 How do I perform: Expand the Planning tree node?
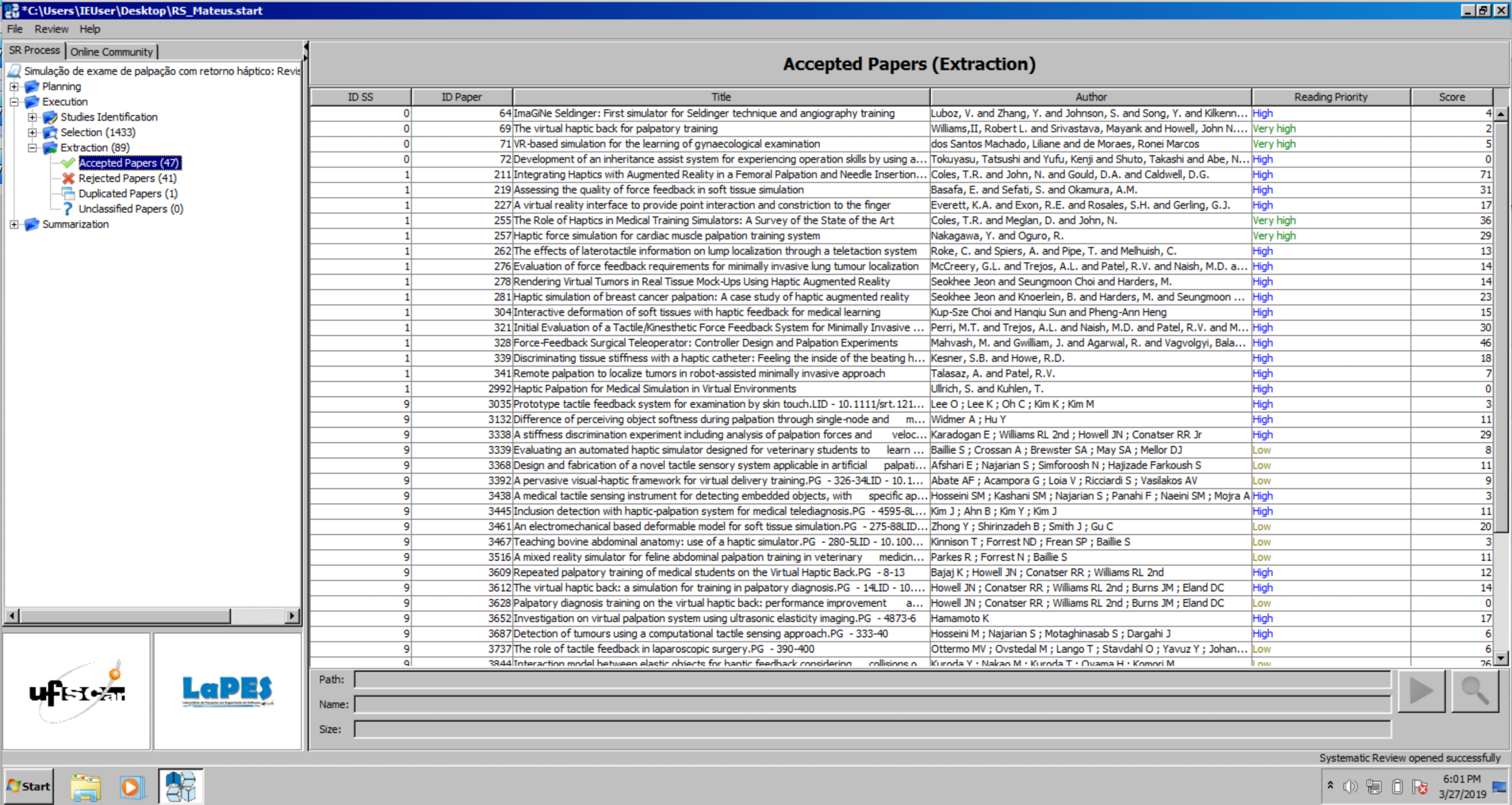pyautogui.click(x=14, y=86)
